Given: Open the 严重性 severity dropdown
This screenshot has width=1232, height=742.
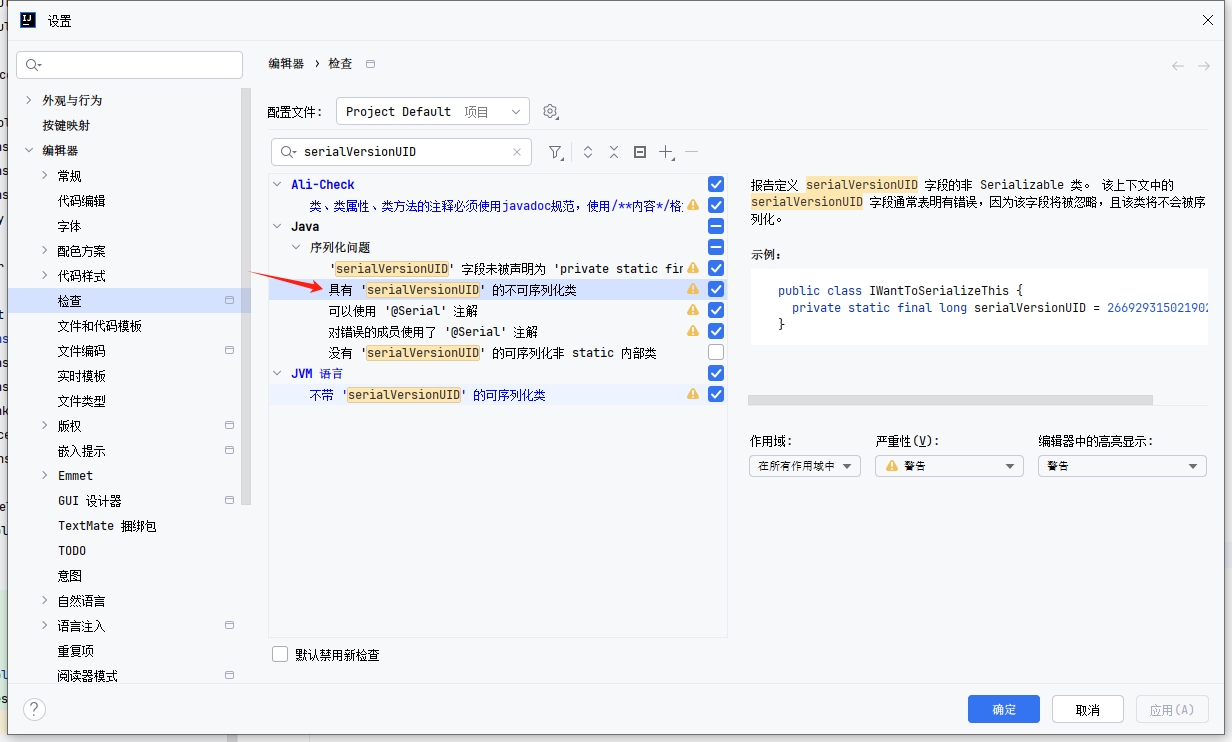Looking at the screenshot, I should click(x=948, y=466).
